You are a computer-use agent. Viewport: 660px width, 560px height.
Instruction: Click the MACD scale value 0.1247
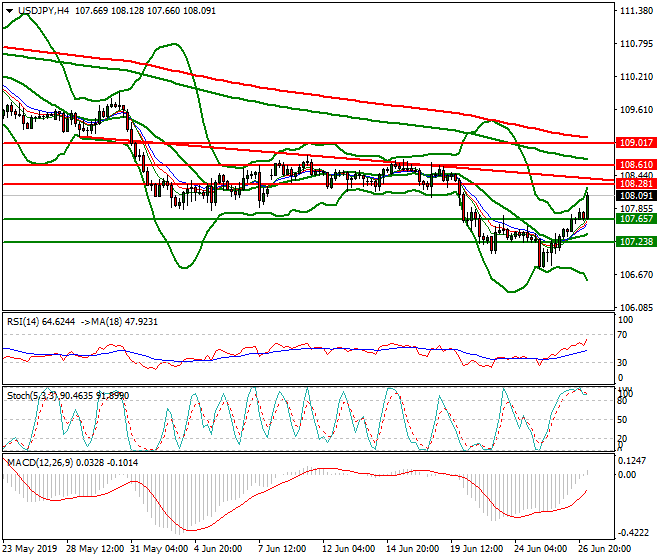631,461
